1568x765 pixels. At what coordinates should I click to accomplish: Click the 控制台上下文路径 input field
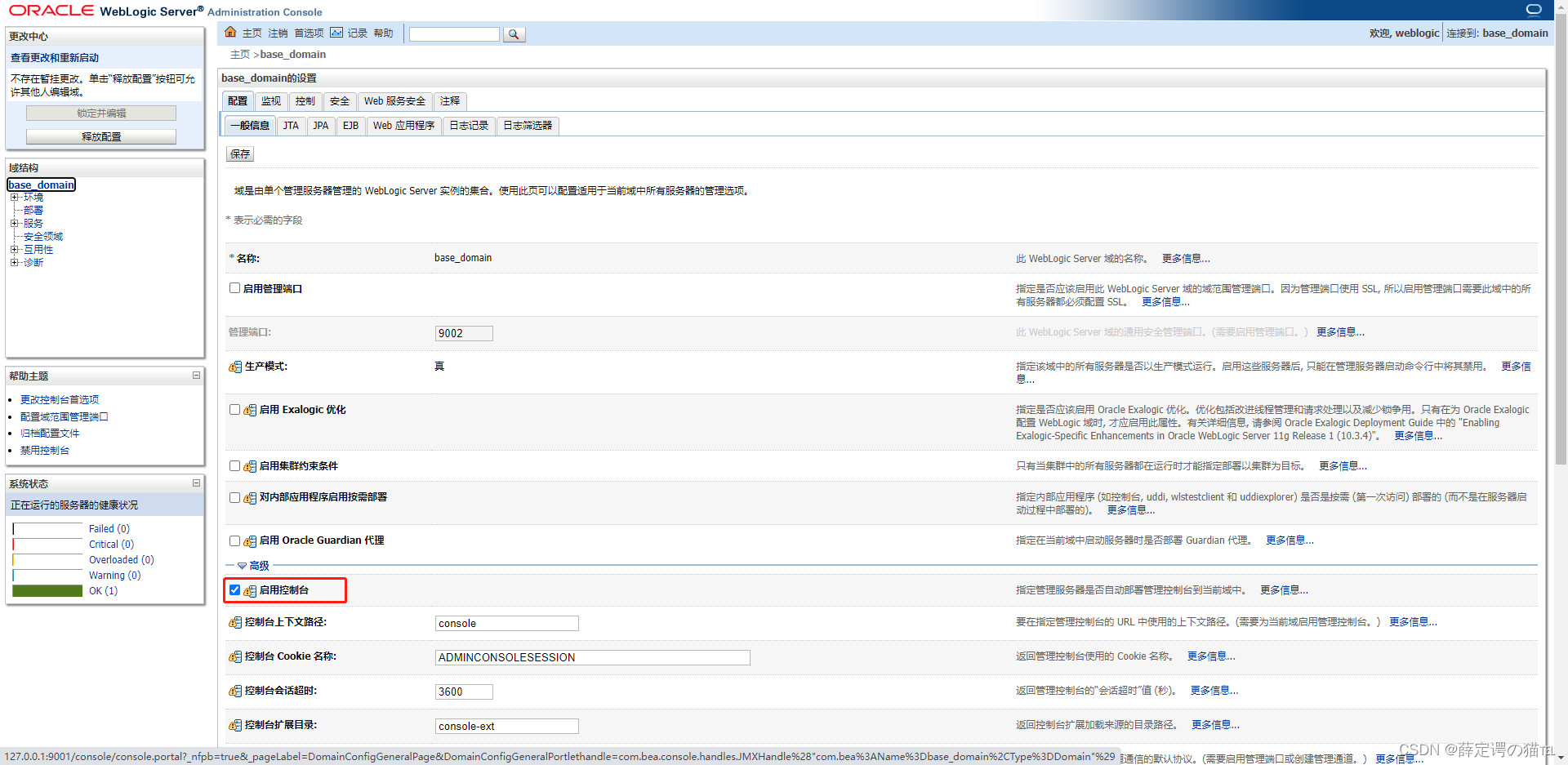point(507,624)
